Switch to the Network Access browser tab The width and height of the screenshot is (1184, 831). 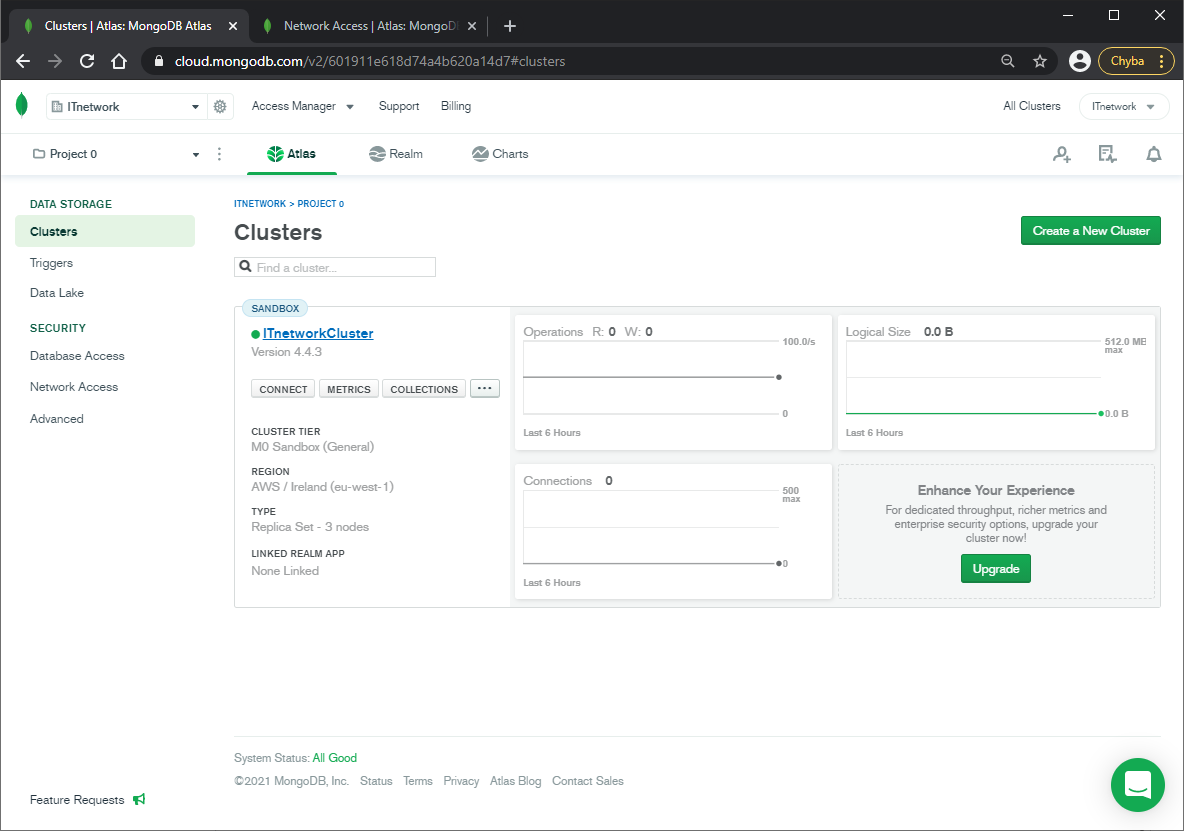(365, 25)
